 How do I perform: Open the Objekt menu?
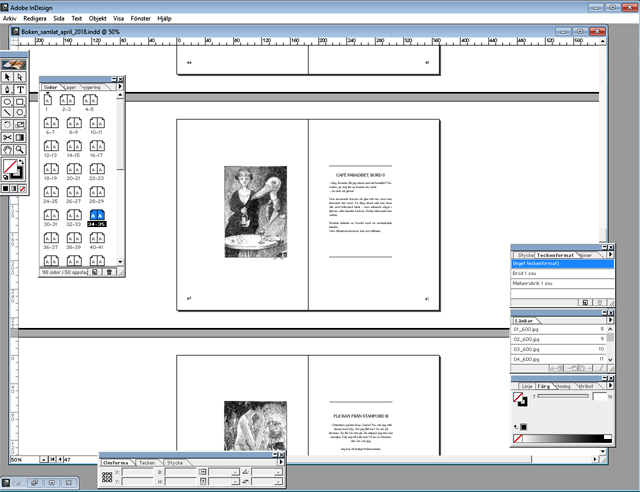coord(98,18)
